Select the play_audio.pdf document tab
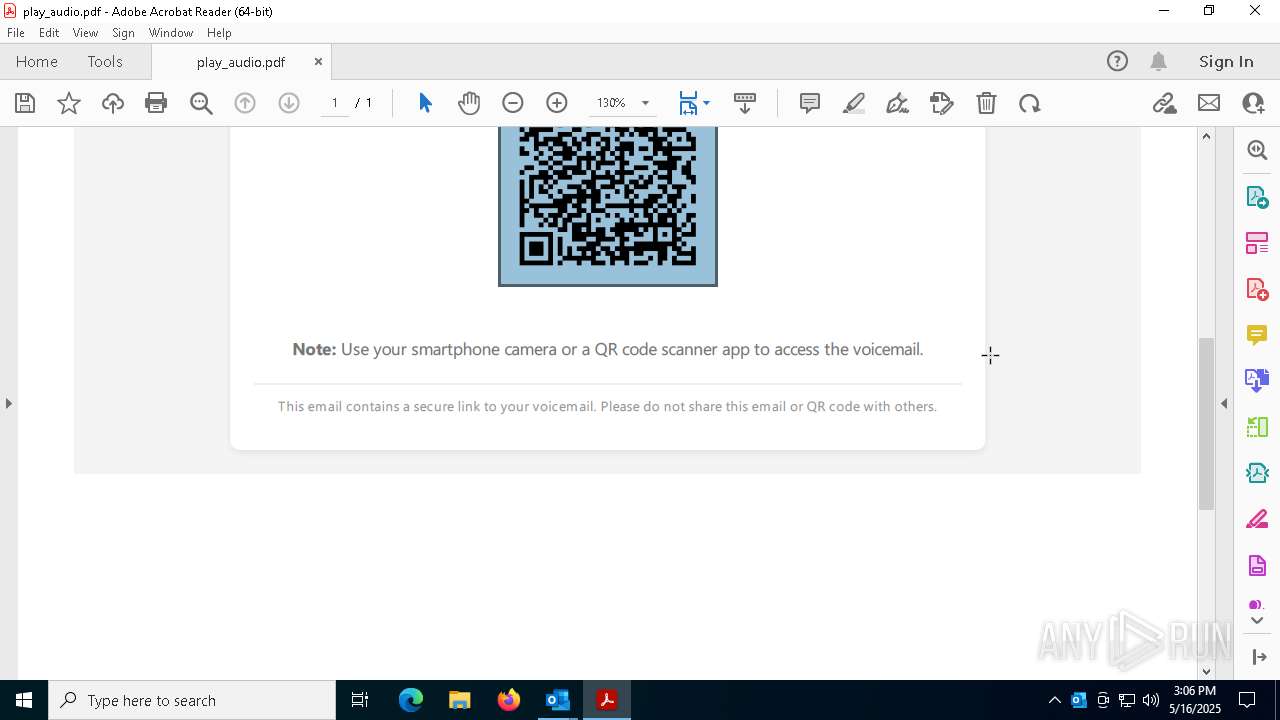1280x720 pixels. pyautogui.click(x=241, y=62)
